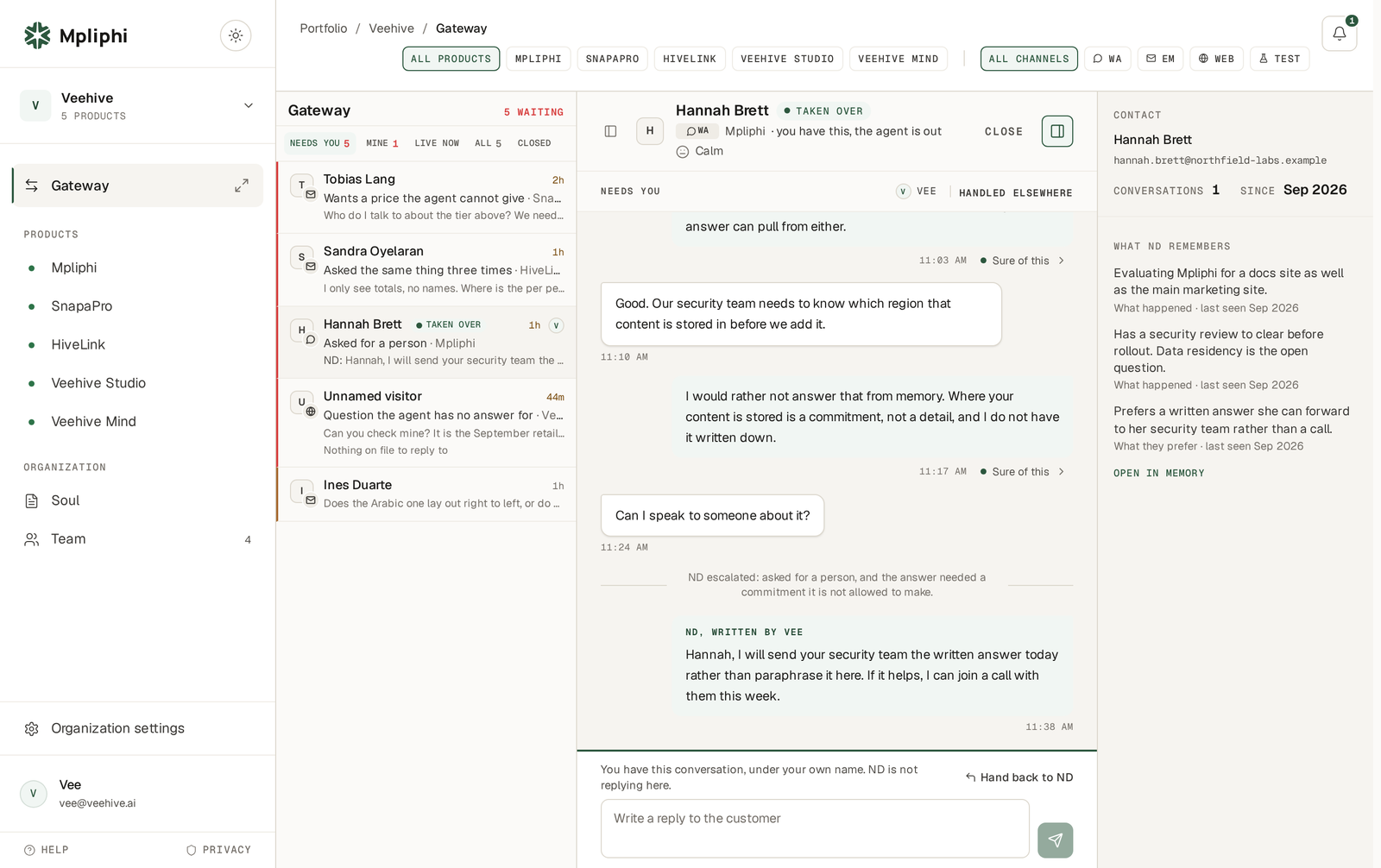Filter products by VEEHIVE STUDIO

pyautogui.click(x=787, y=59)
